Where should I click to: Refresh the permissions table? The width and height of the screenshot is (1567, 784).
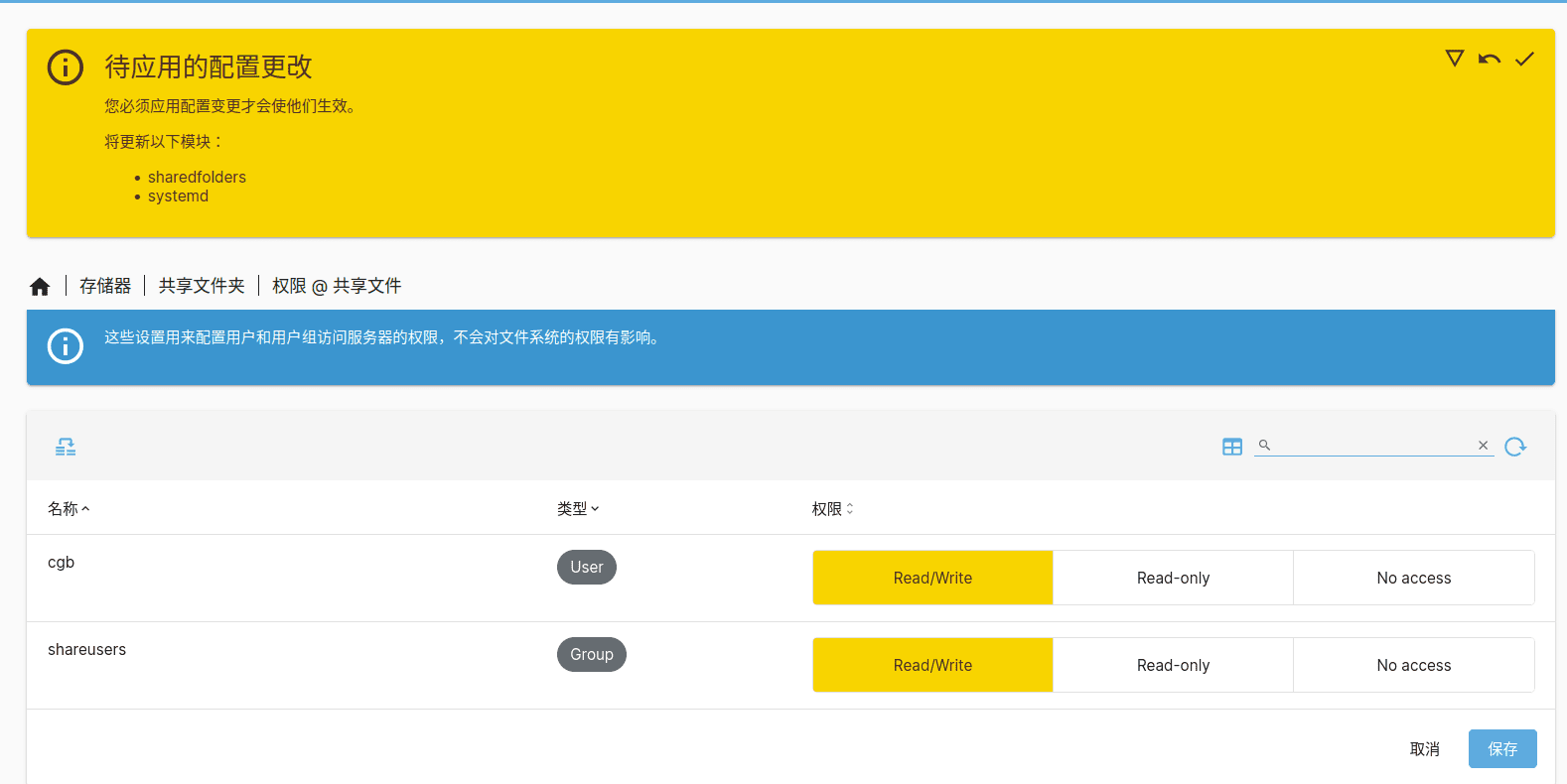click(x=1514, y=447)
